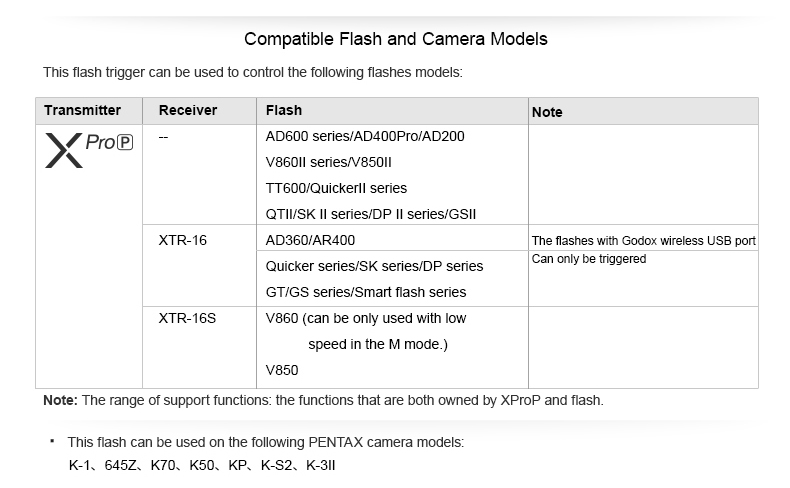Click the Compatible Flash and Camera Models heading
This screenshot has width=790, height=488.
396,40
